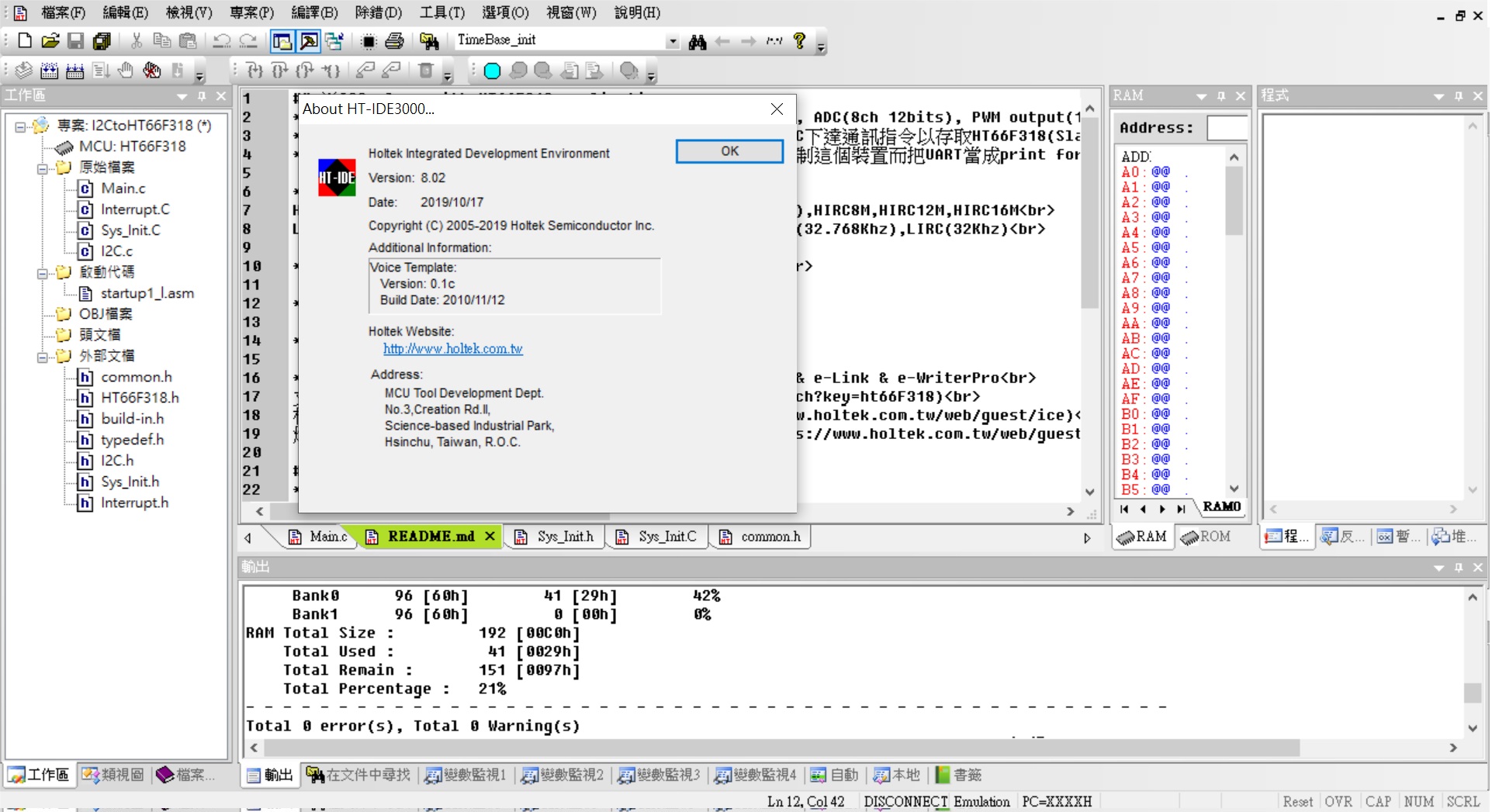
Task: Click the New file icon
Action: click(x=24, y=41)
